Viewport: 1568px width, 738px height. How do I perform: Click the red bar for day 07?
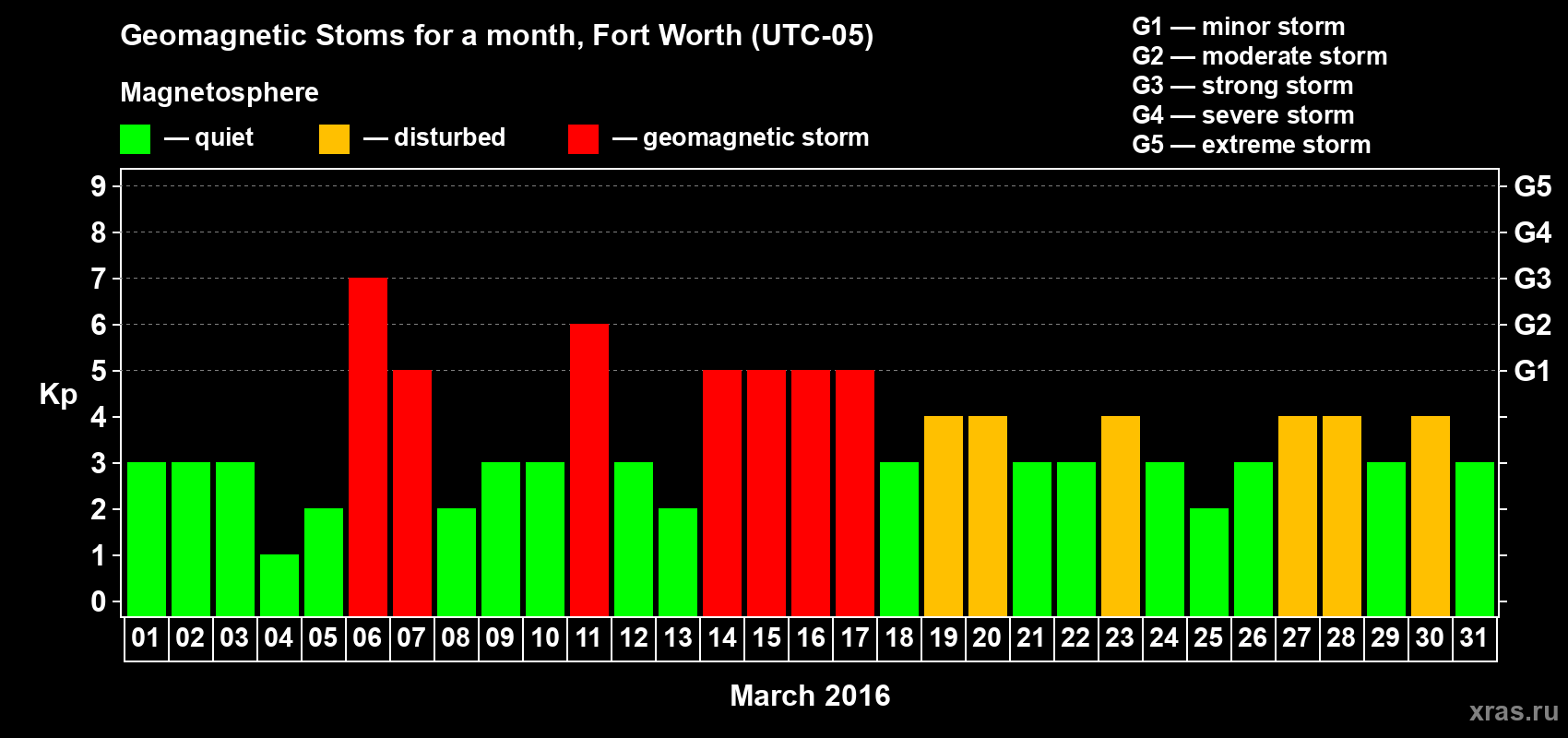(x=412, y=493)
